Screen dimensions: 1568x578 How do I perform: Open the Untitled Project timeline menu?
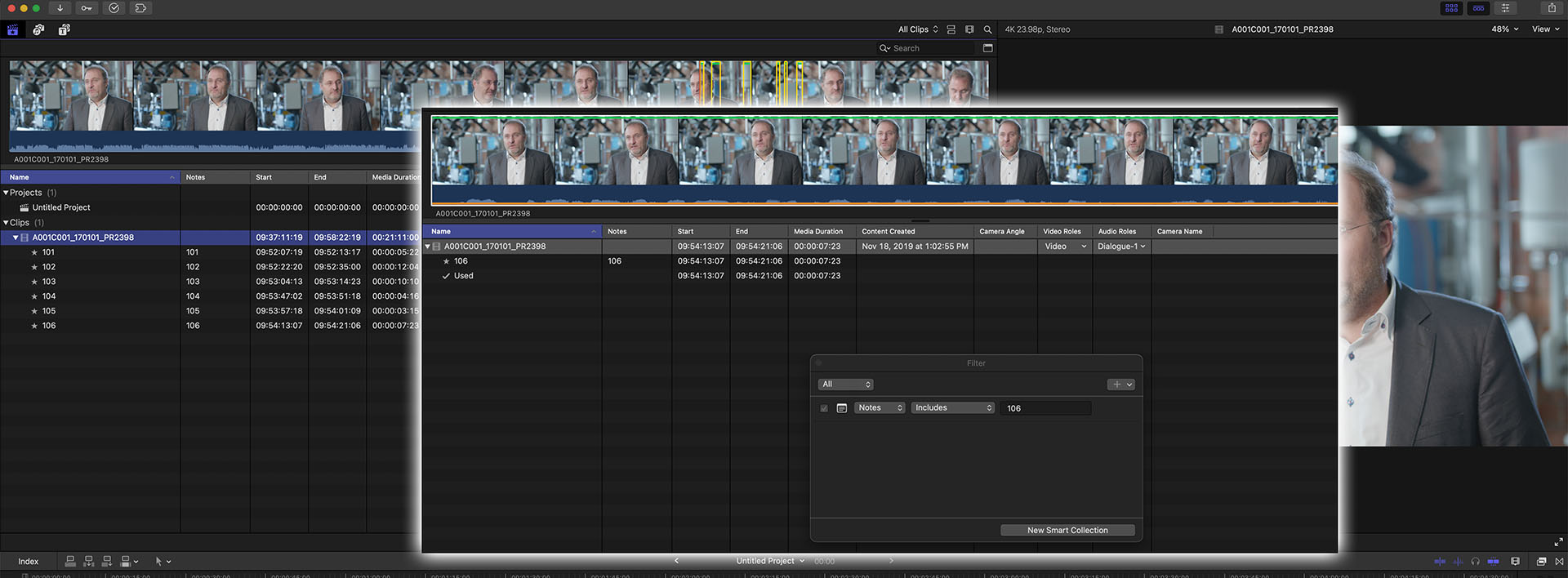coord(770,562)
